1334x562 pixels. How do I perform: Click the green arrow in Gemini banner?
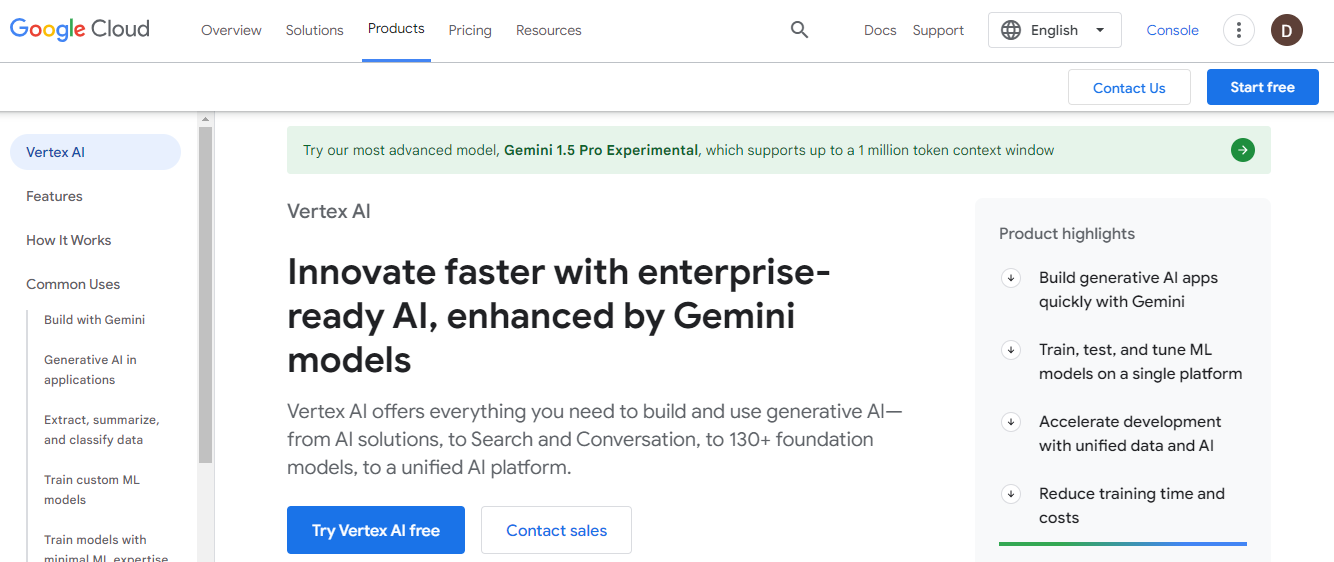(x=1243, y=150)
